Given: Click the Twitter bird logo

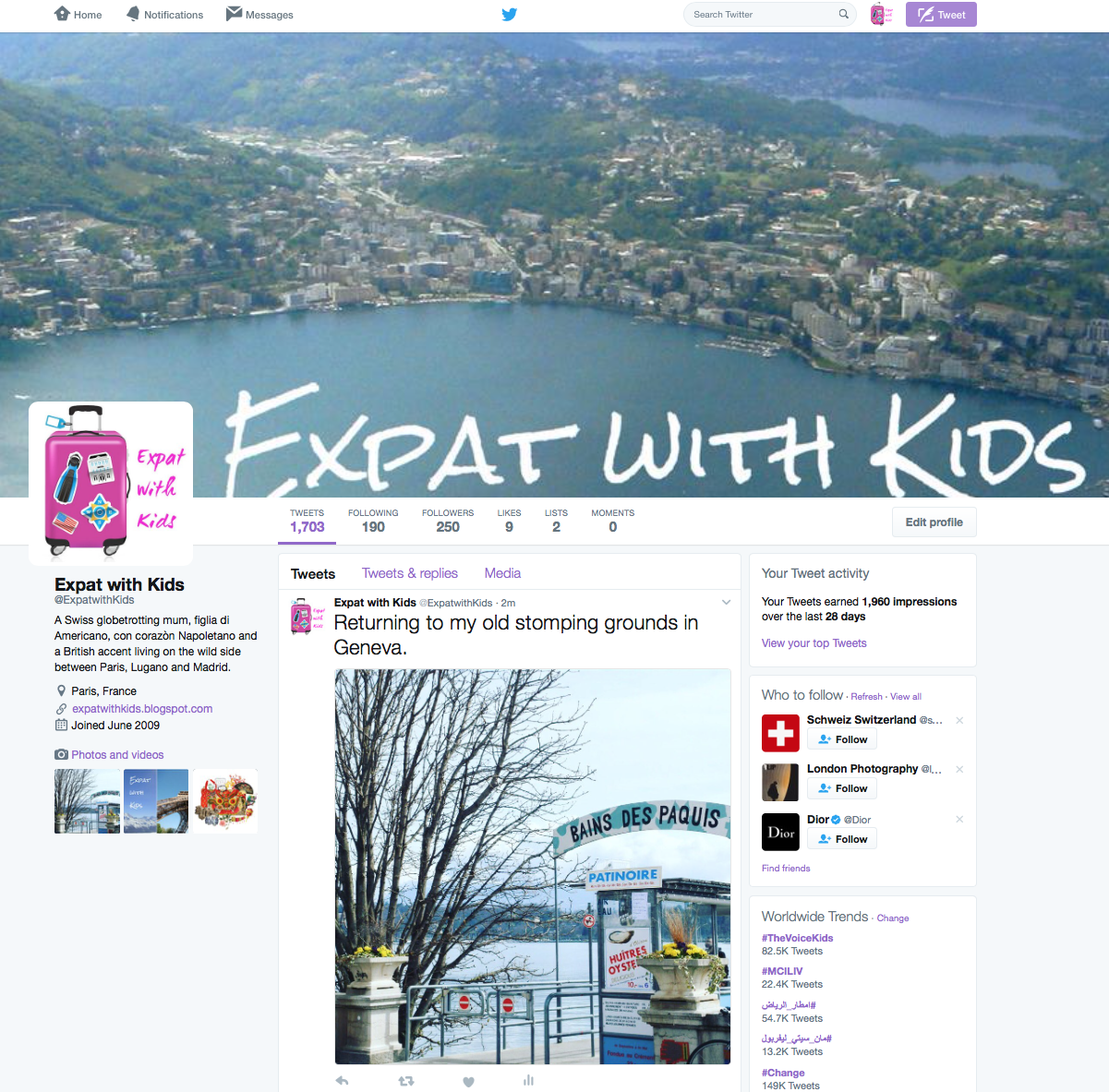Looking at the screenshot, I should coord(509,14).
